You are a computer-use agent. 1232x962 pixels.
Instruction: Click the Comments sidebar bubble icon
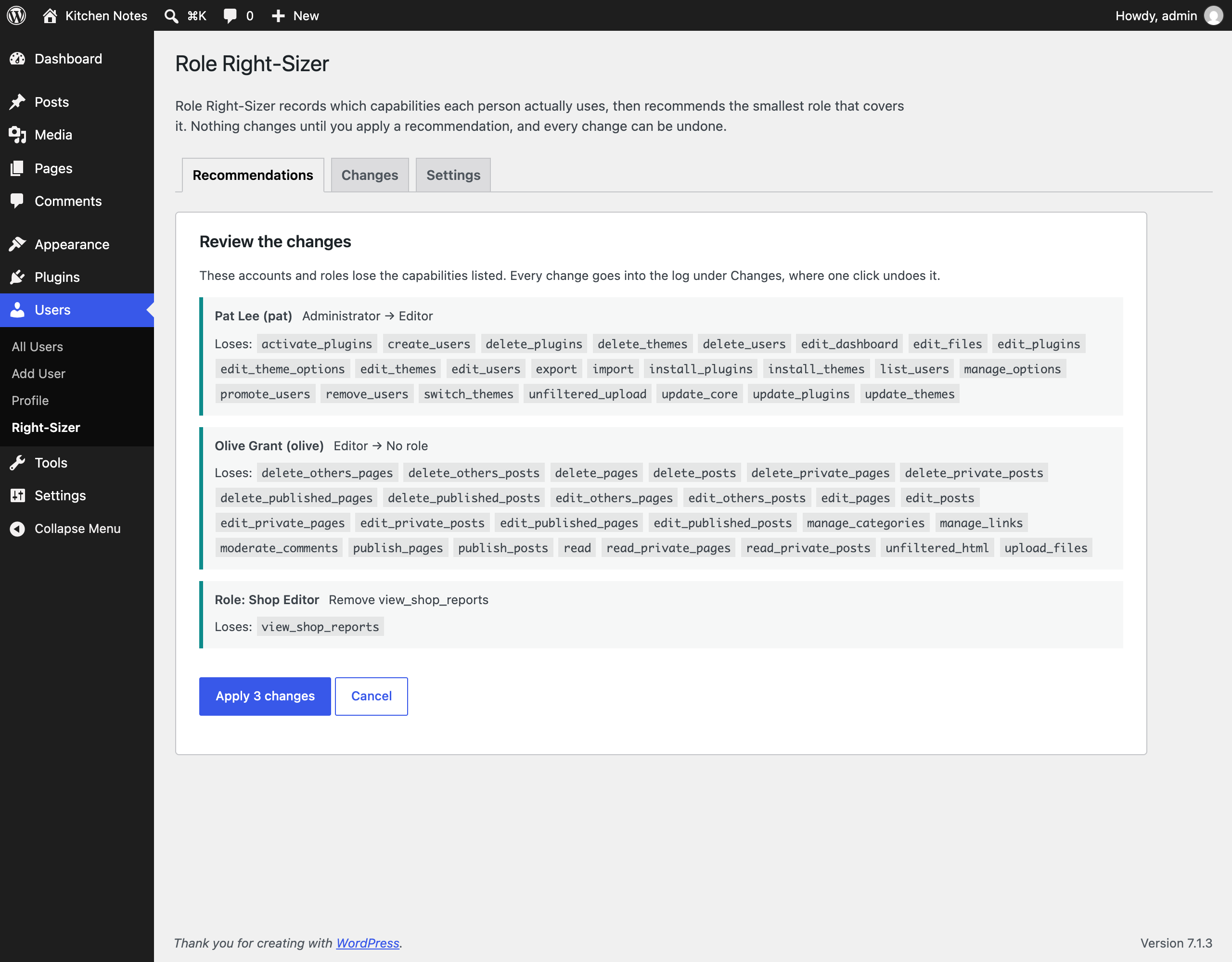point(17,201)
